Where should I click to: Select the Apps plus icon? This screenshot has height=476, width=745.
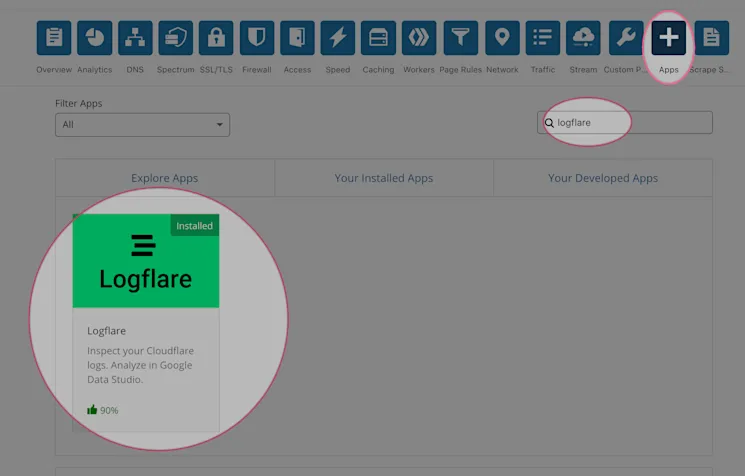click(x=669, y=38)
